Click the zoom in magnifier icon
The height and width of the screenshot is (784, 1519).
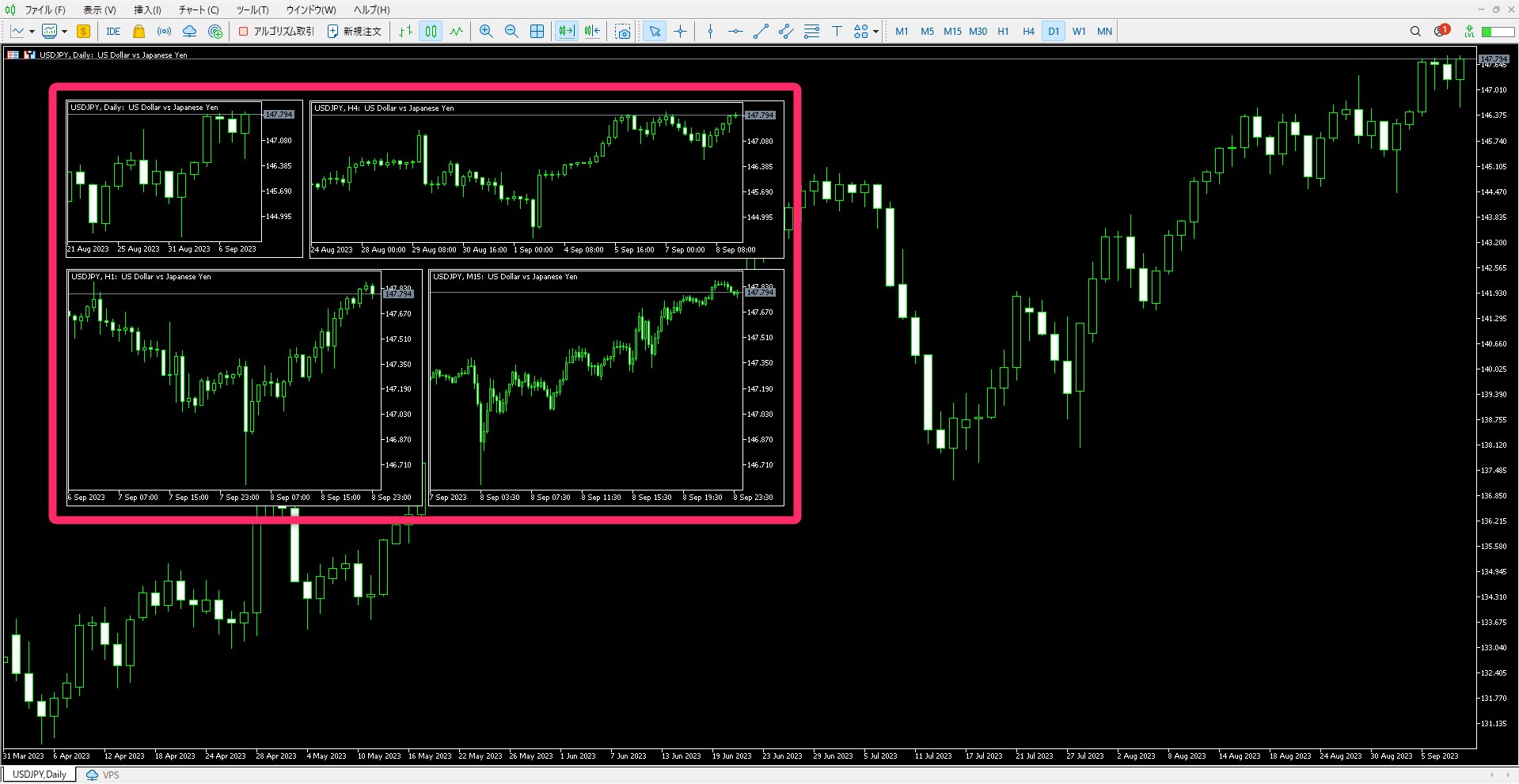[x=486, y=32]
